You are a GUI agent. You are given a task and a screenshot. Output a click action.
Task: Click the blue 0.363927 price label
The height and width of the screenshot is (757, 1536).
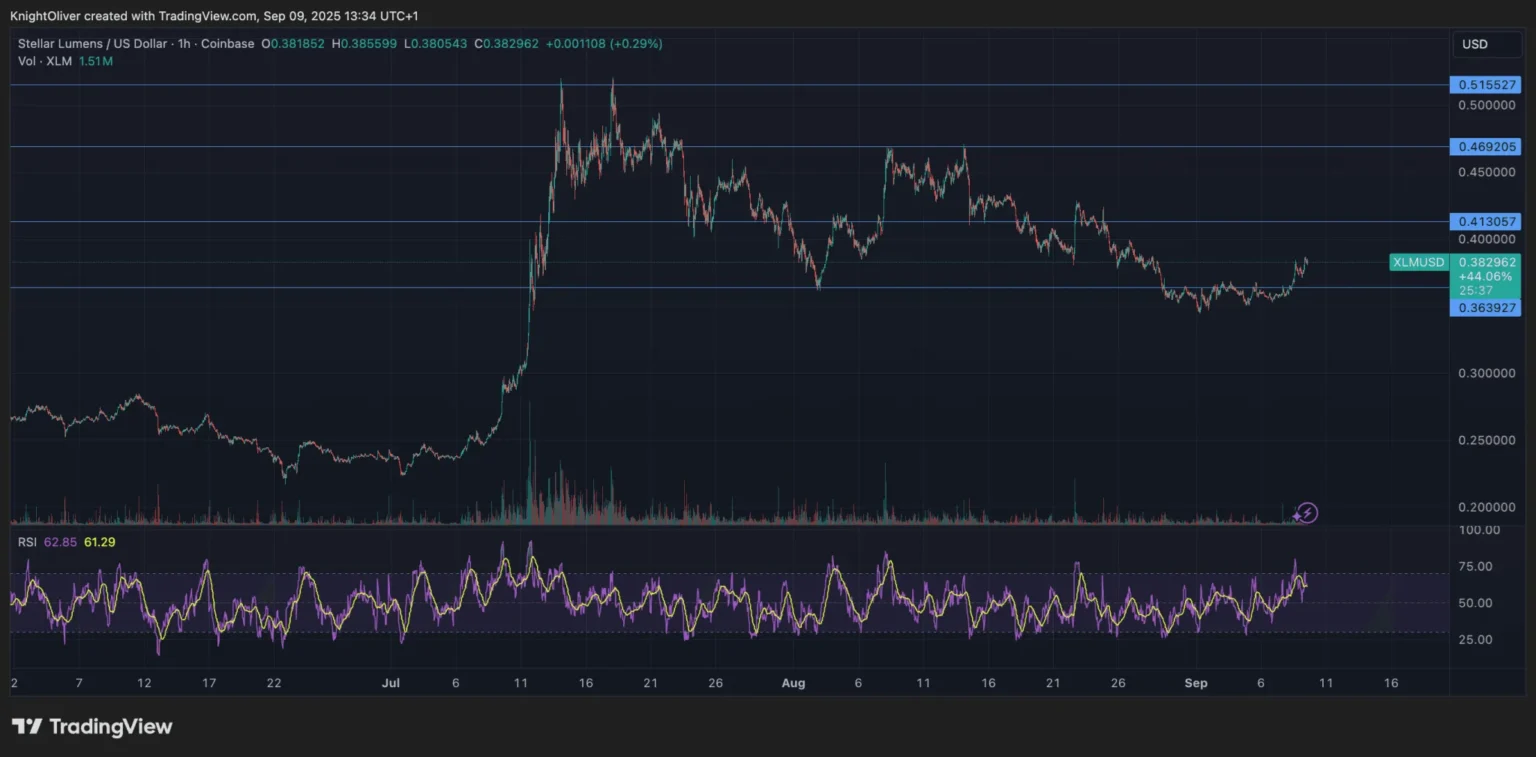(1485, 308)
